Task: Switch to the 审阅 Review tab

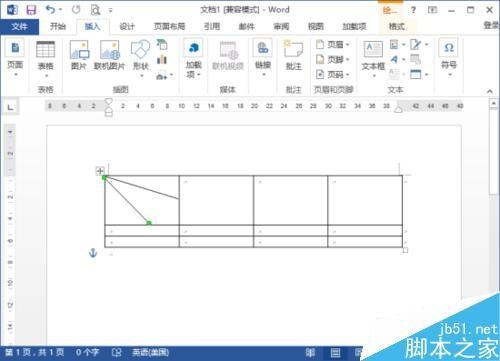Action: (281, 26)
